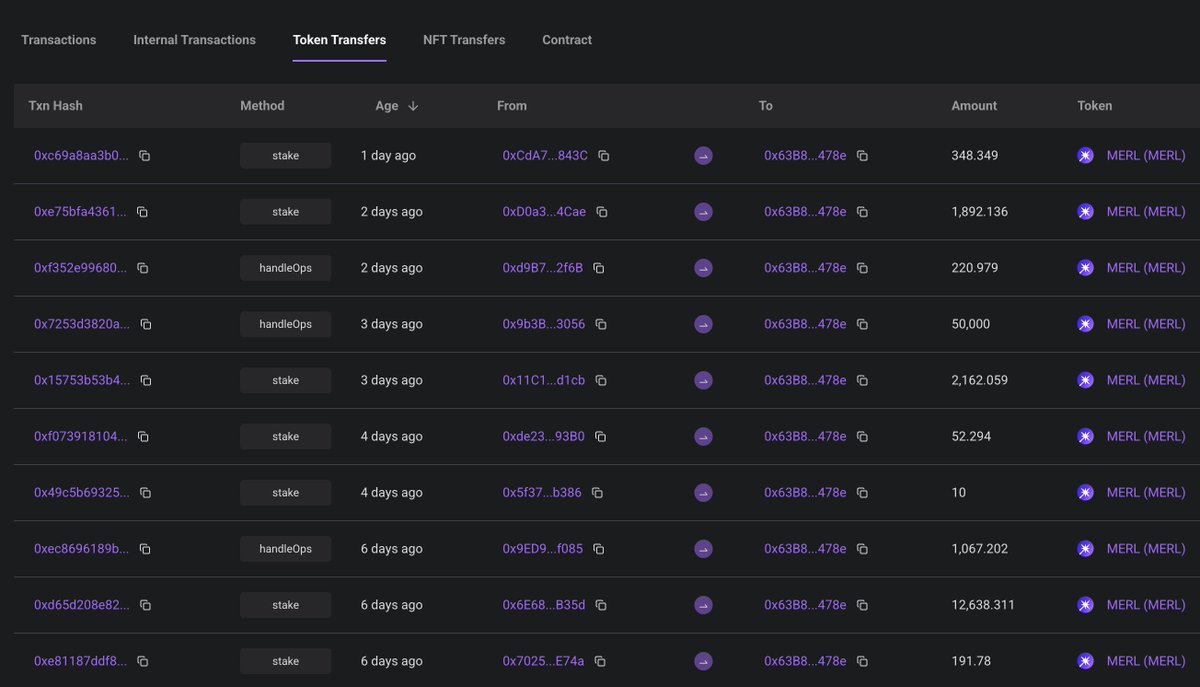The width and height of the screenshot is (1200, 687).
Task: Open sender address 0x11C1...d1cb
Action: click(x=543, y=380)
